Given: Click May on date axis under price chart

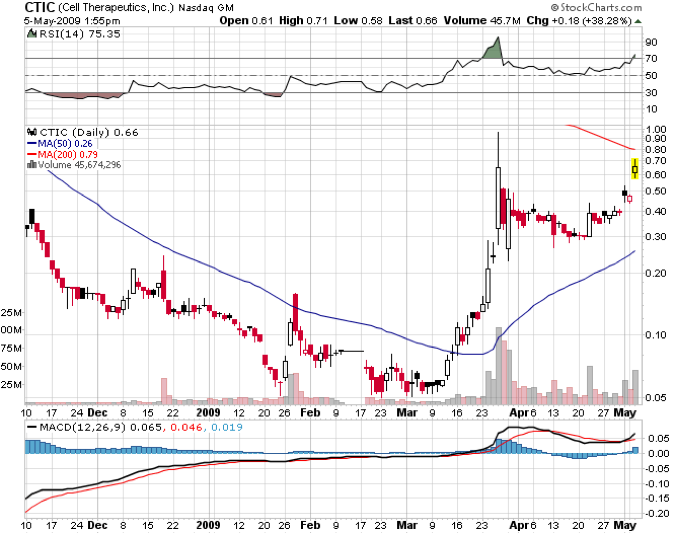Looking at the screenshot, I should pos(625,412).
